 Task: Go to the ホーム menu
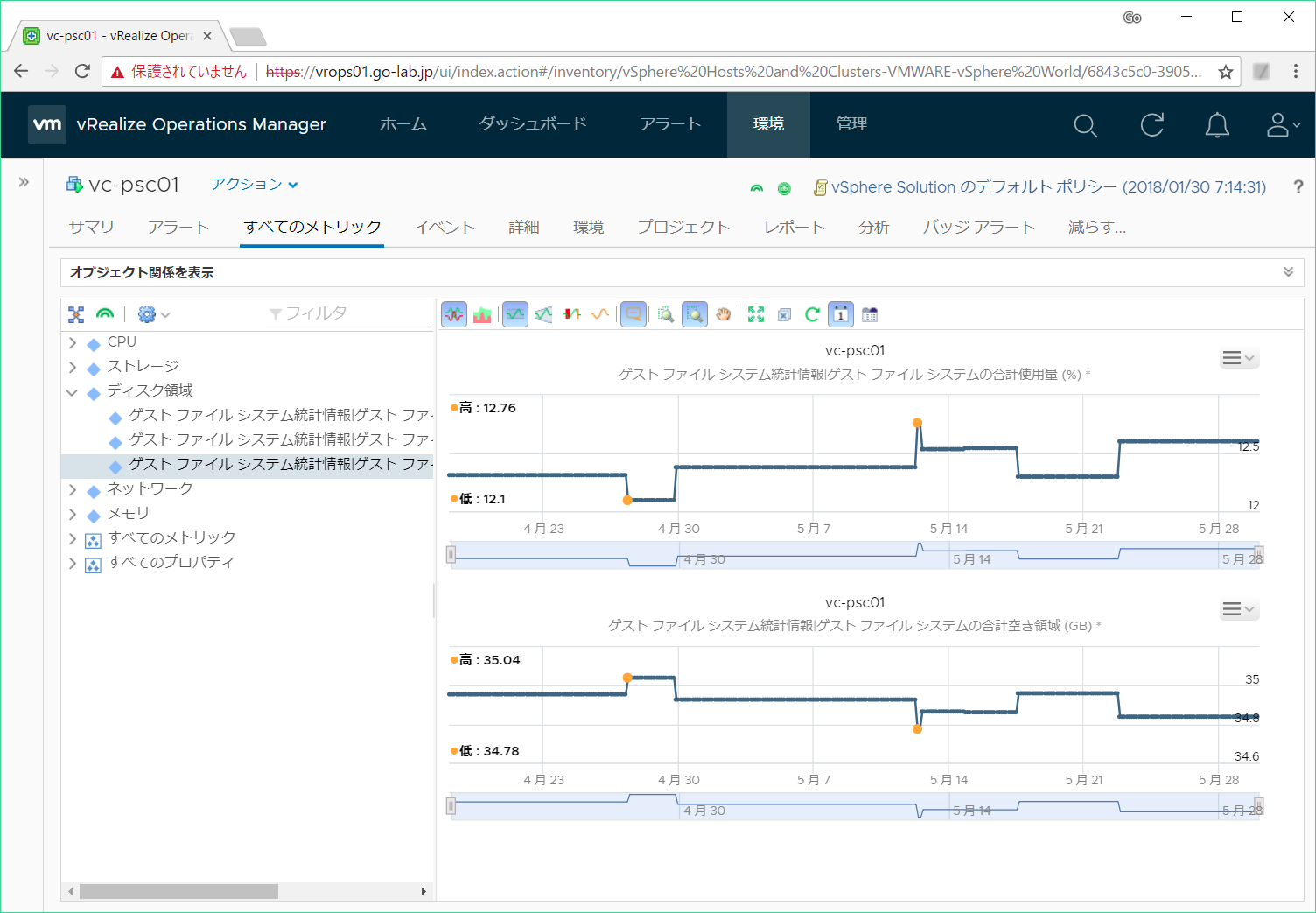point(403,124)
